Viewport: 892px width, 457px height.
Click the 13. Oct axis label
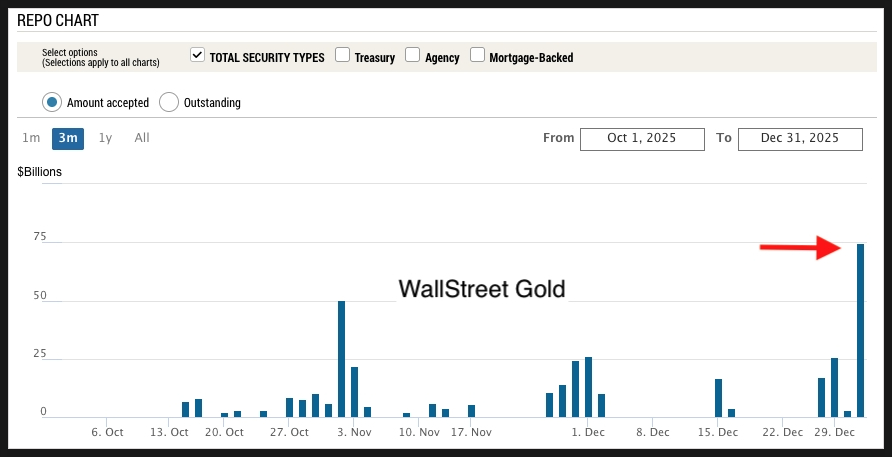(170, 433)
